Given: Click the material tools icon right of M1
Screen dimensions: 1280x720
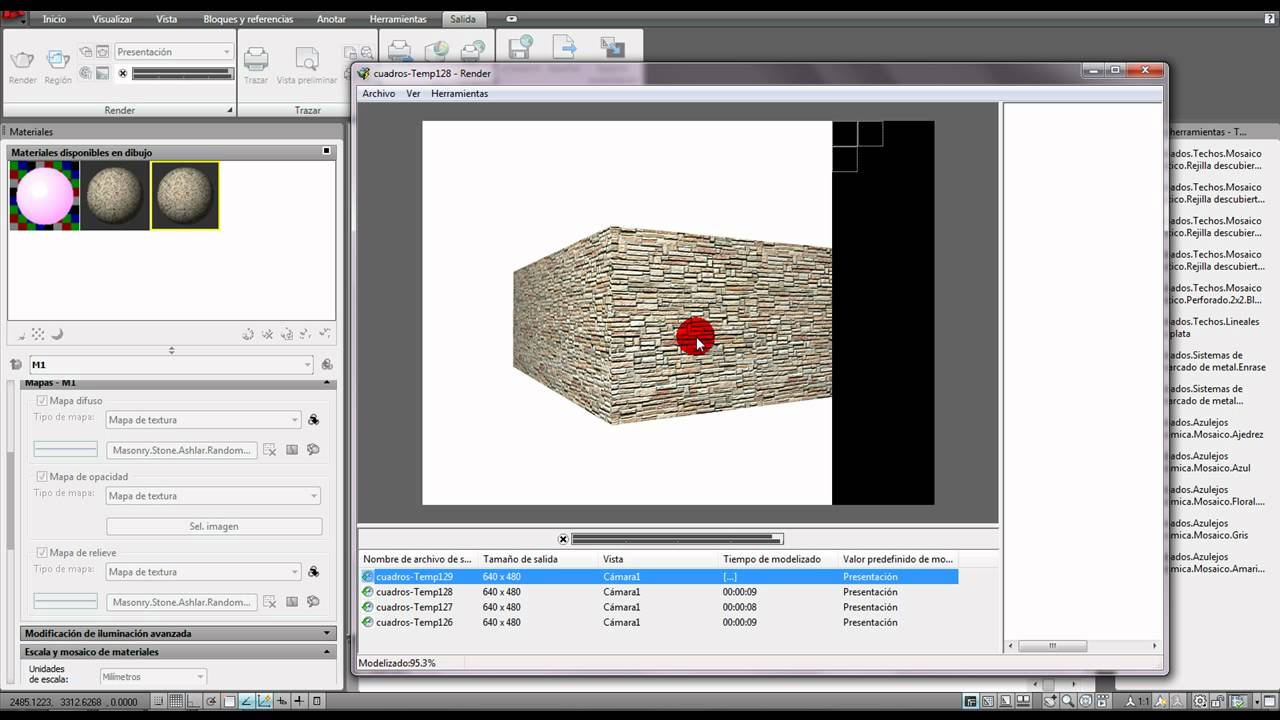Looking at the screenshot, I should pos(327,365).
